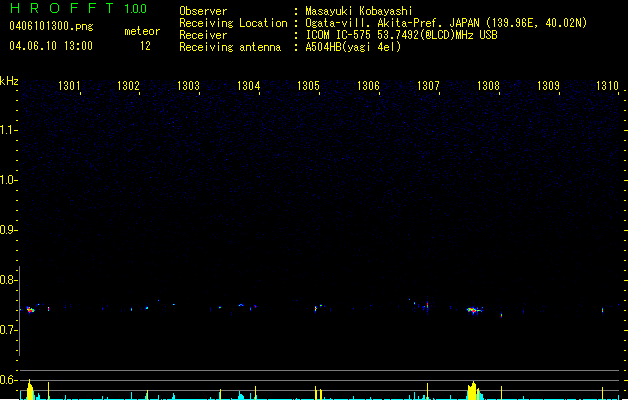Click the strong meteor echo before 1308
This screenshot has width=629, height=400.
point(474,310)
